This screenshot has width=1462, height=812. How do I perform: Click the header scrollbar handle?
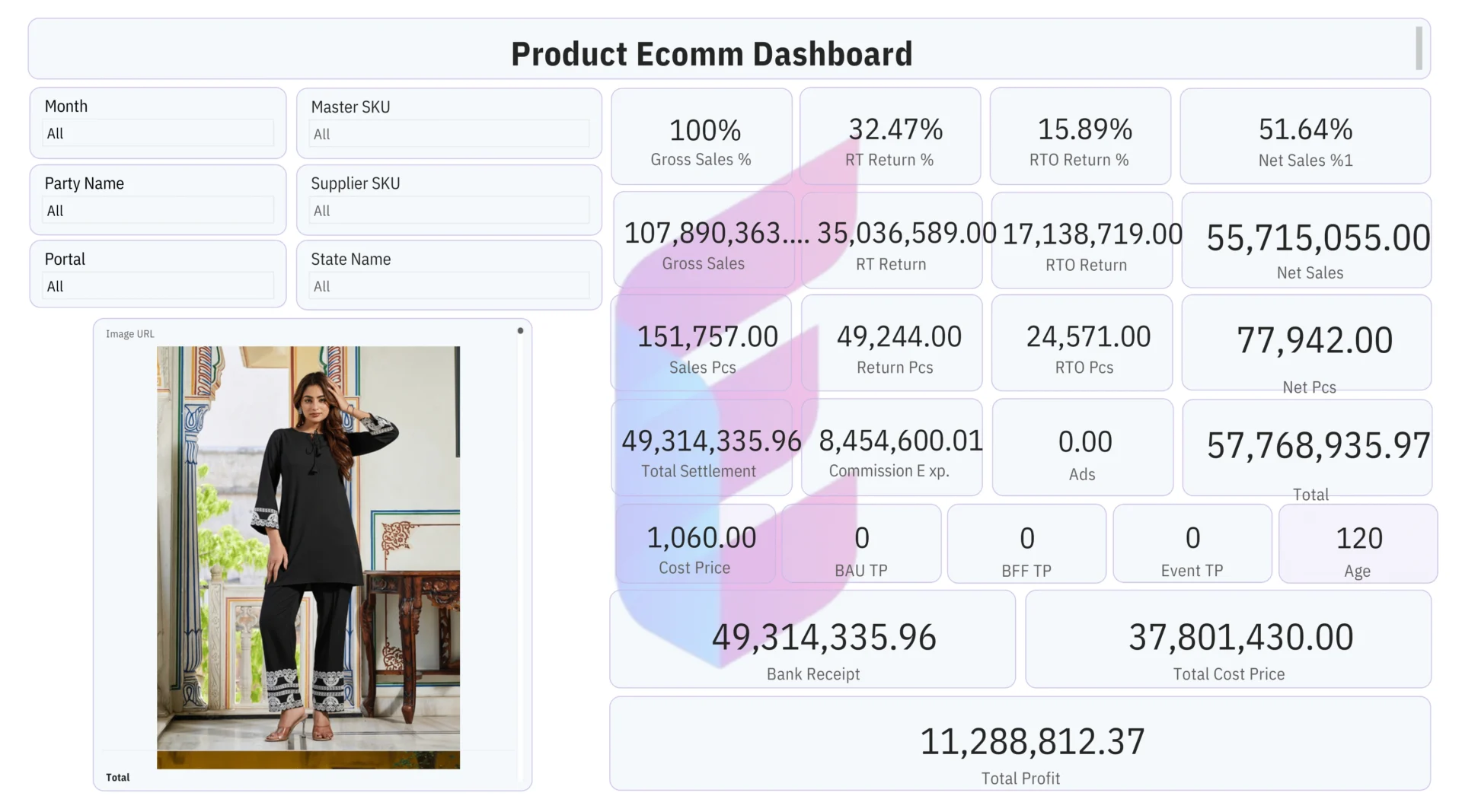tap(1419, 49)
